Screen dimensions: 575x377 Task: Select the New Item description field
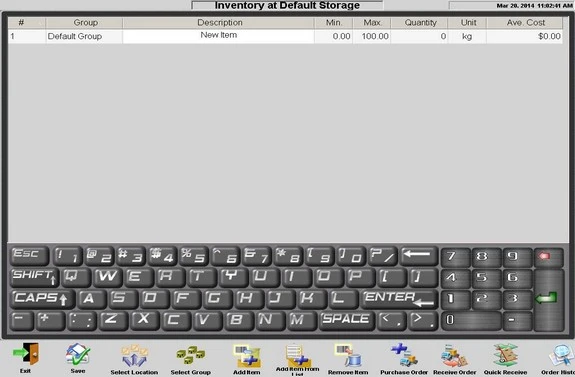(x=219, y=36)
